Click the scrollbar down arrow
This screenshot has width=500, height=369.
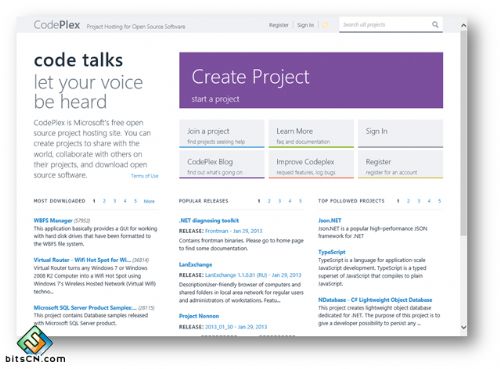point(463,327)
